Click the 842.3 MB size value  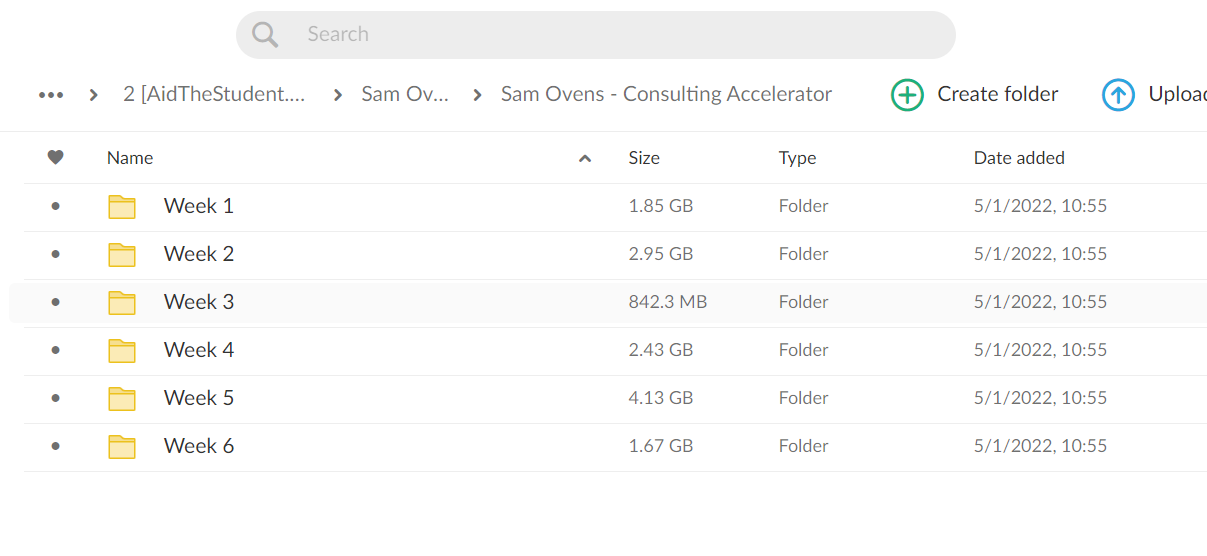pos(668,302)
